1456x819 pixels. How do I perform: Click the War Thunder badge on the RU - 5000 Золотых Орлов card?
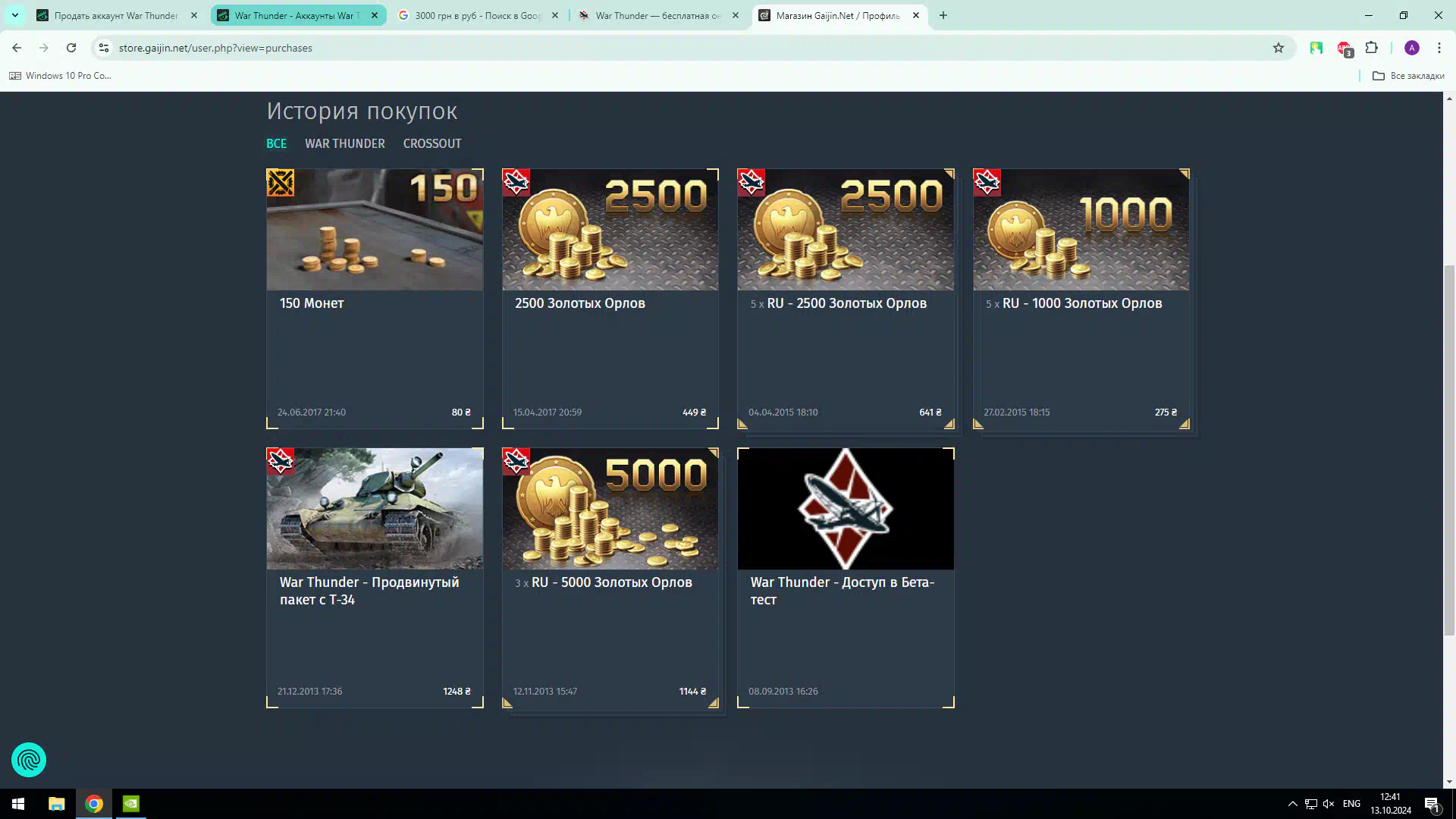[516, 462]
